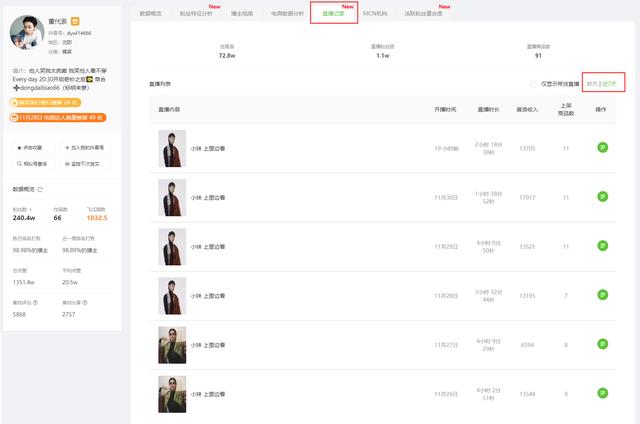Image resolution: width=640 pixels, height=424 pixels.
Task: Select the 近7天 (last 7 days) filter link
Action: coord(609,84)
